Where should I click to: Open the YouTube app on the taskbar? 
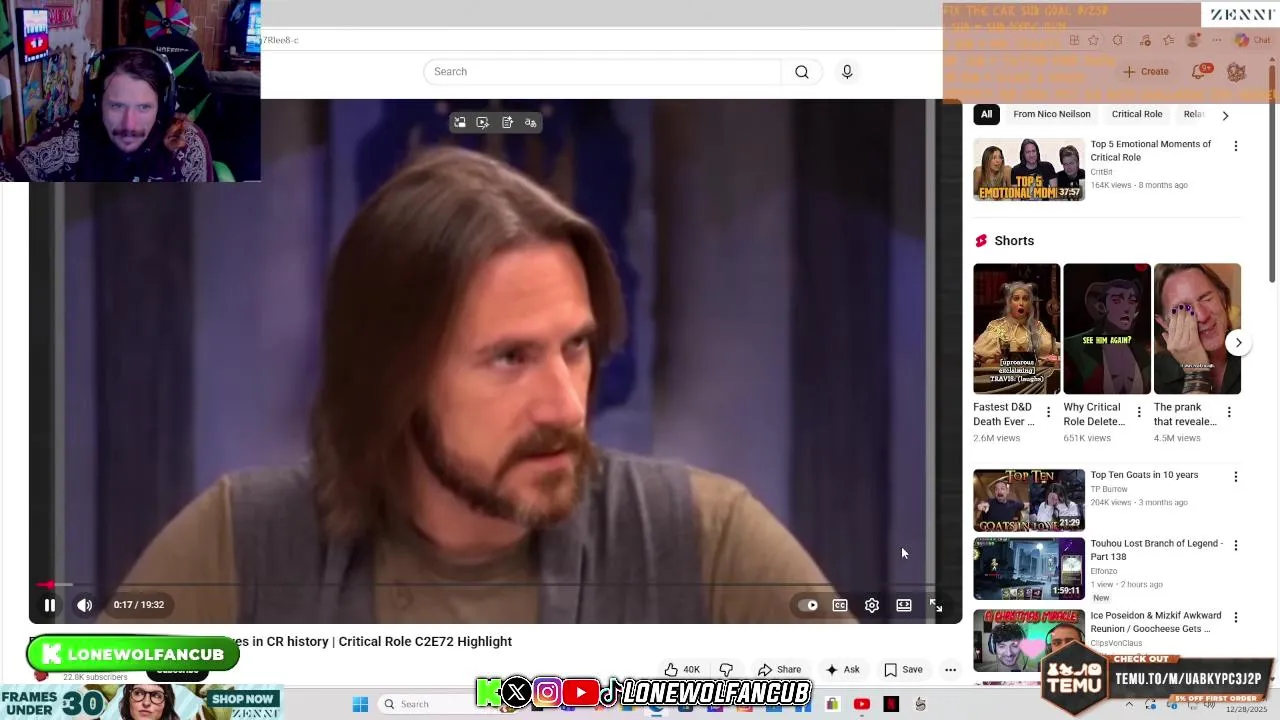tap(862, 704)
